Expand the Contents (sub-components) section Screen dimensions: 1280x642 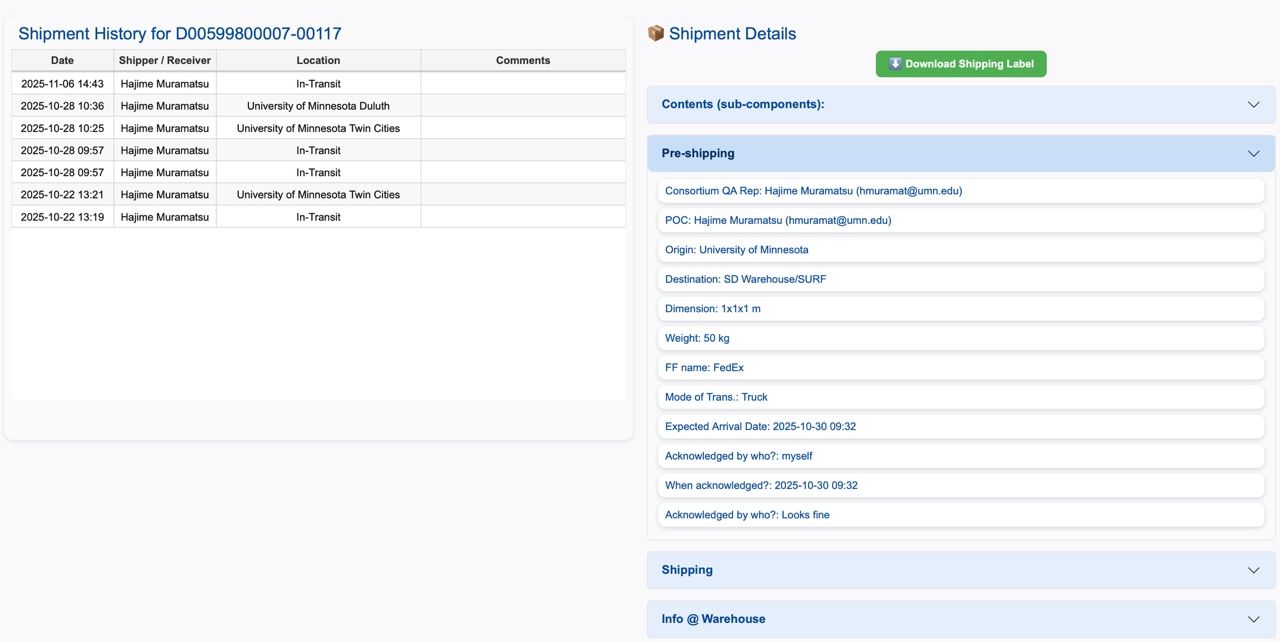960,104
